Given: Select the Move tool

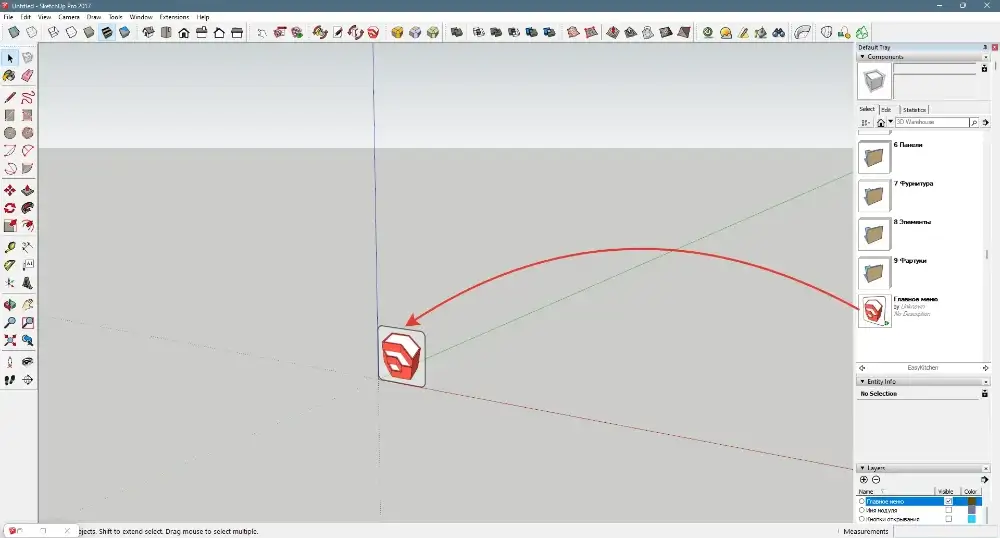Looking at the screenshot, I should click(10, 191).
